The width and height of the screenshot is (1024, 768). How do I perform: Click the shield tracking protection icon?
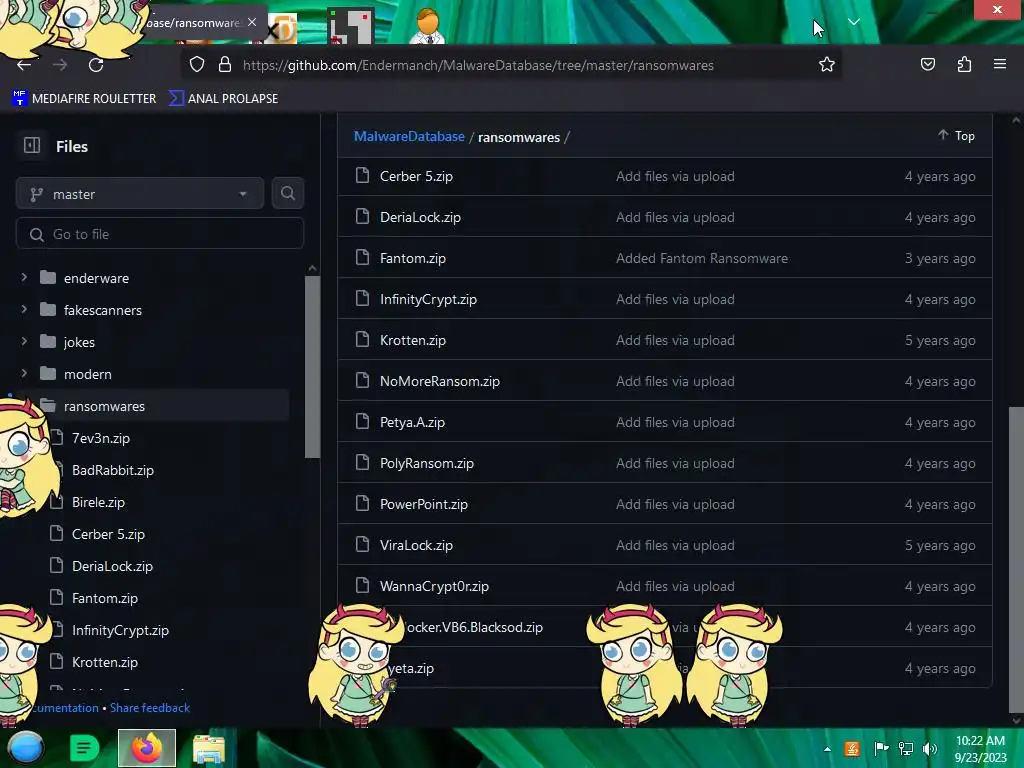tap(197, 64)
